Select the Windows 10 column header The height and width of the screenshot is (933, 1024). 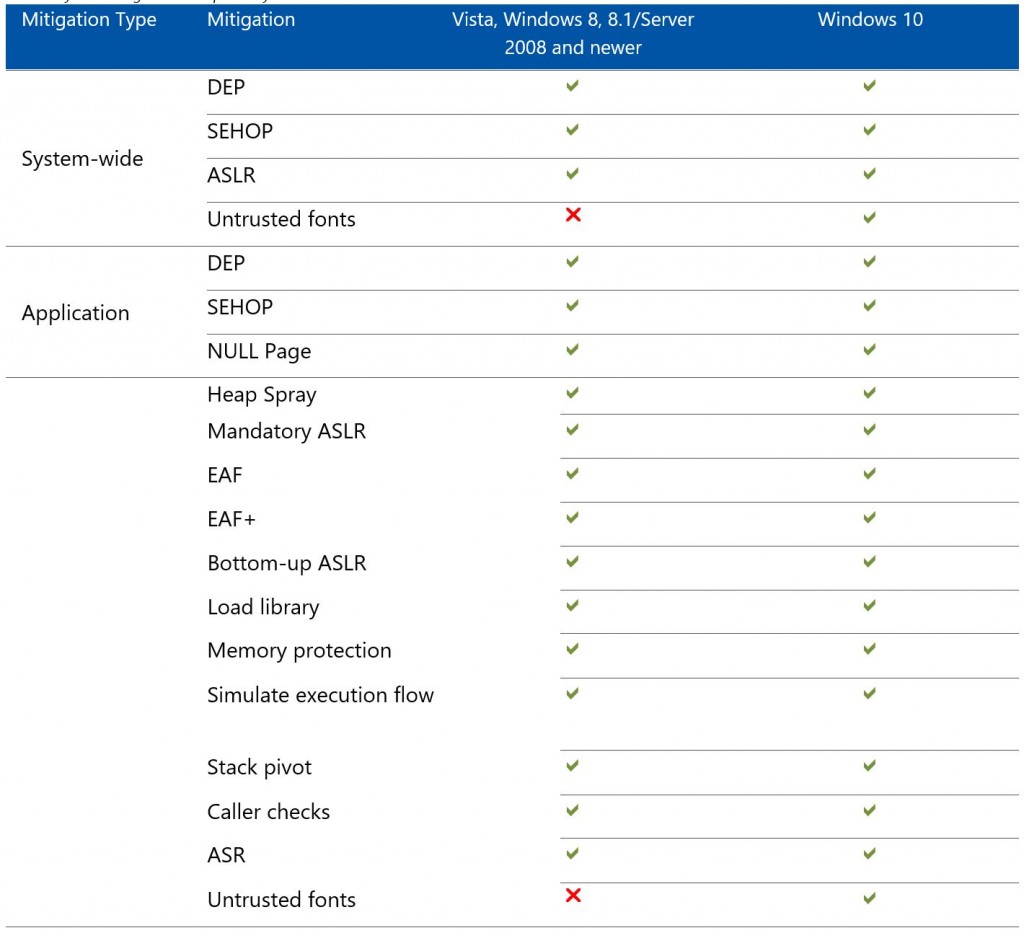click(x=868, y=19)
